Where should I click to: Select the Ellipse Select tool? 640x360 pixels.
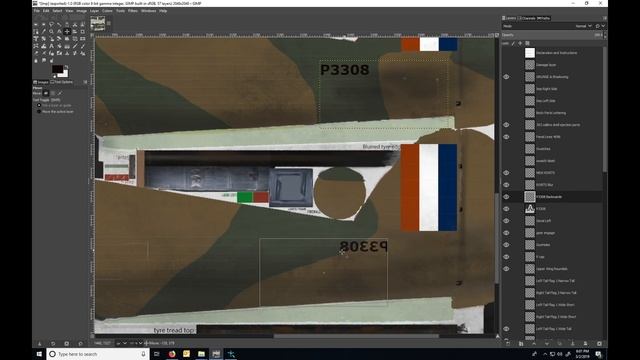44,24
